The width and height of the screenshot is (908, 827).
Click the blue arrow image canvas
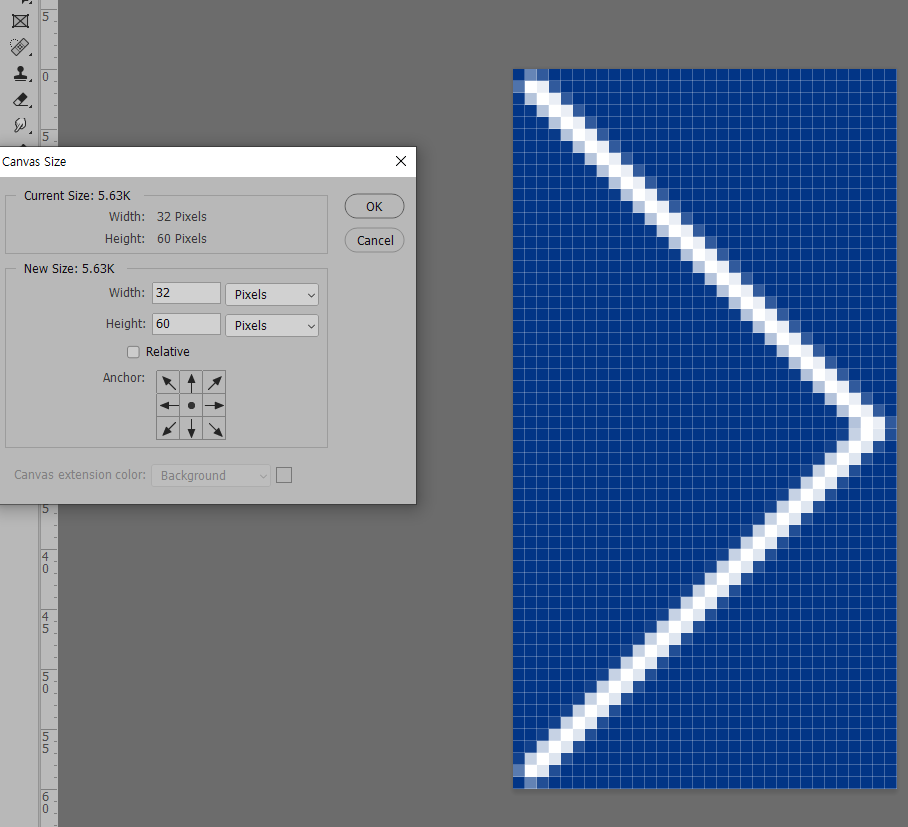click(704, 429)
